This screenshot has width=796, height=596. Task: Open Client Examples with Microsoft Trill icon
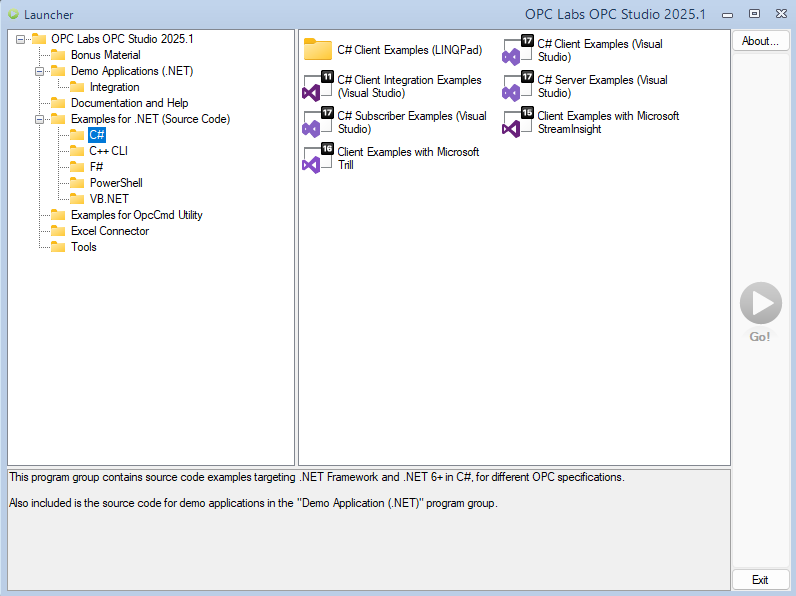(x=317, y=158)
